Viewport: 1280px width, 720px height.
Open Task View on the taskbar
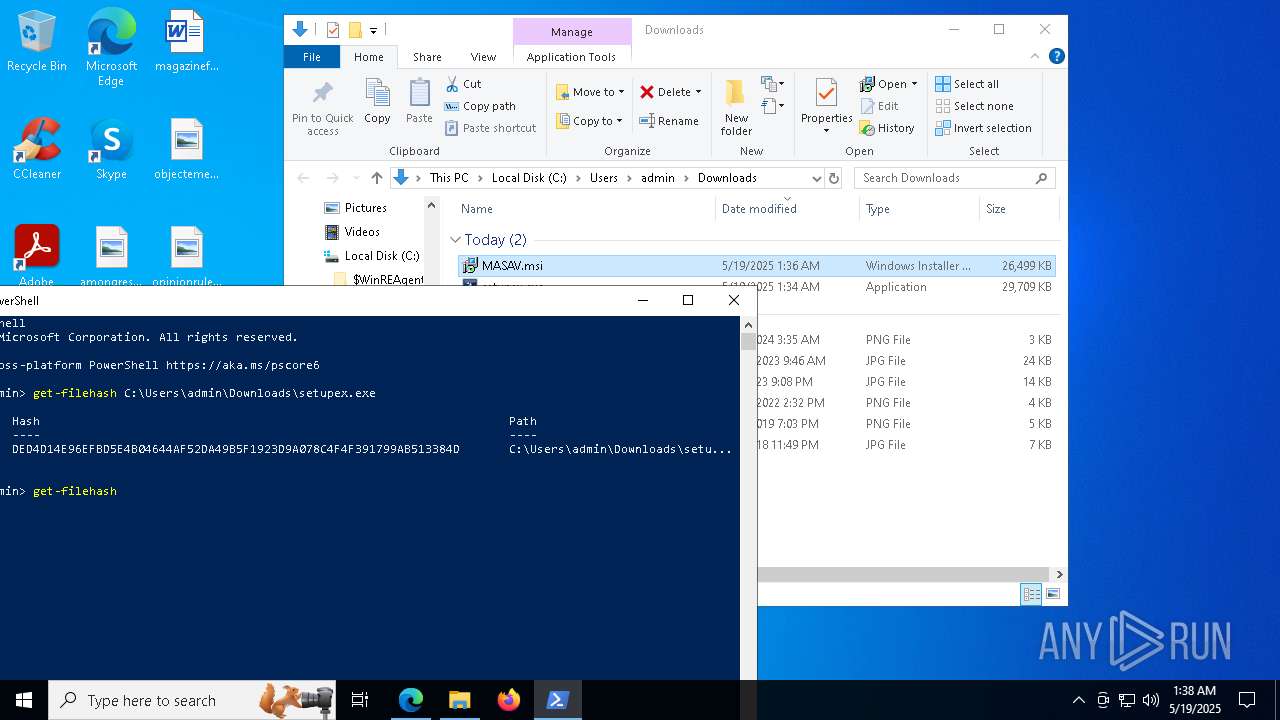coord(361,700)
